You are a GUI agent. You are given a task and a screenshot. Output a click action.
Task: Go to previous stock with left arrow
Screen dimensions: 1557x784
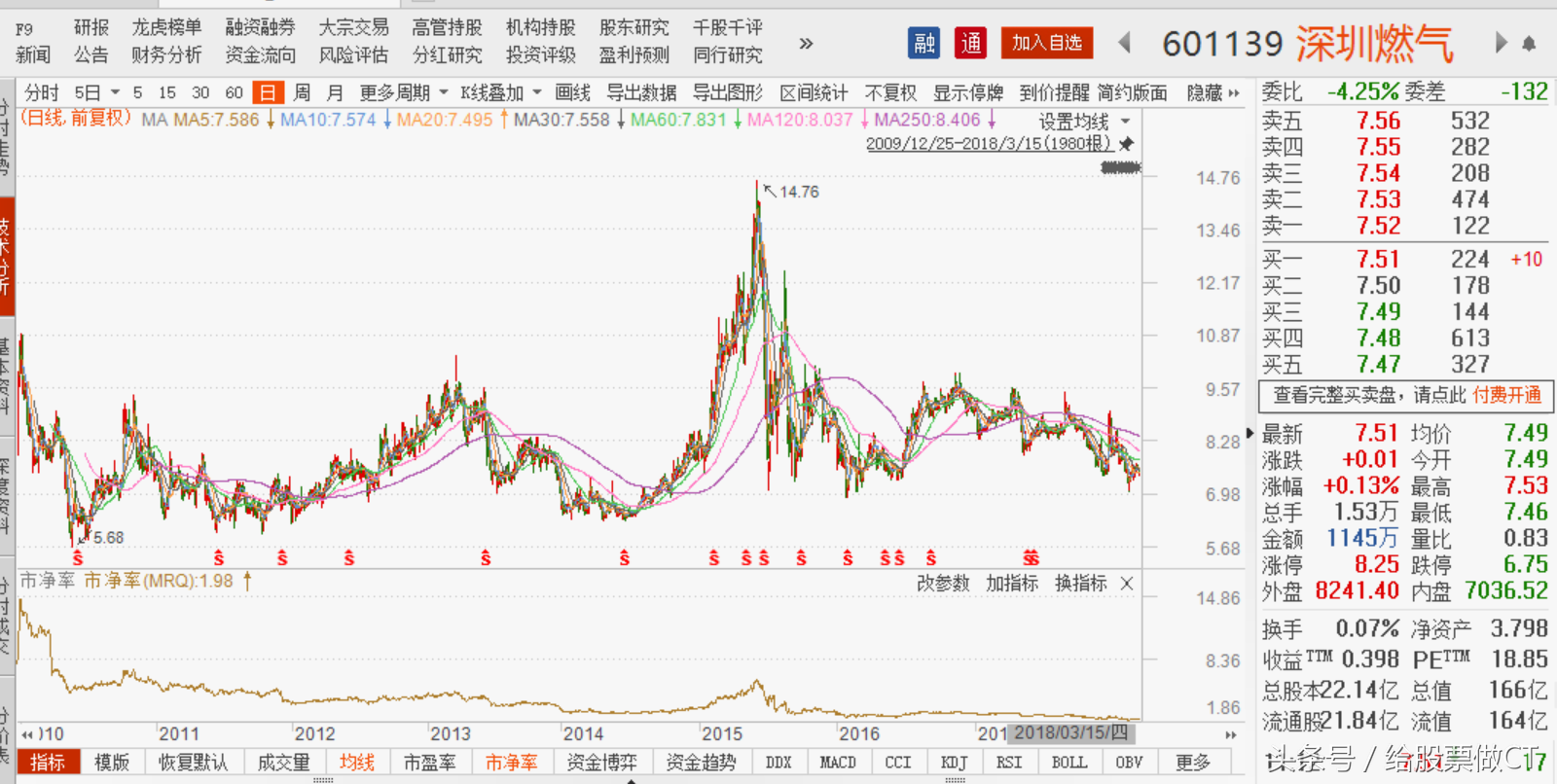tap(1125, 43)
